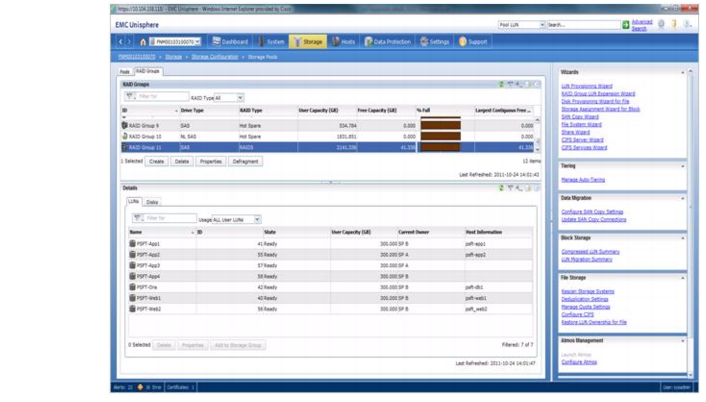Switch to the RAID Groups tab
Image resolution: width=706 pixels, height=402 pixels.
tap(148, 71)
